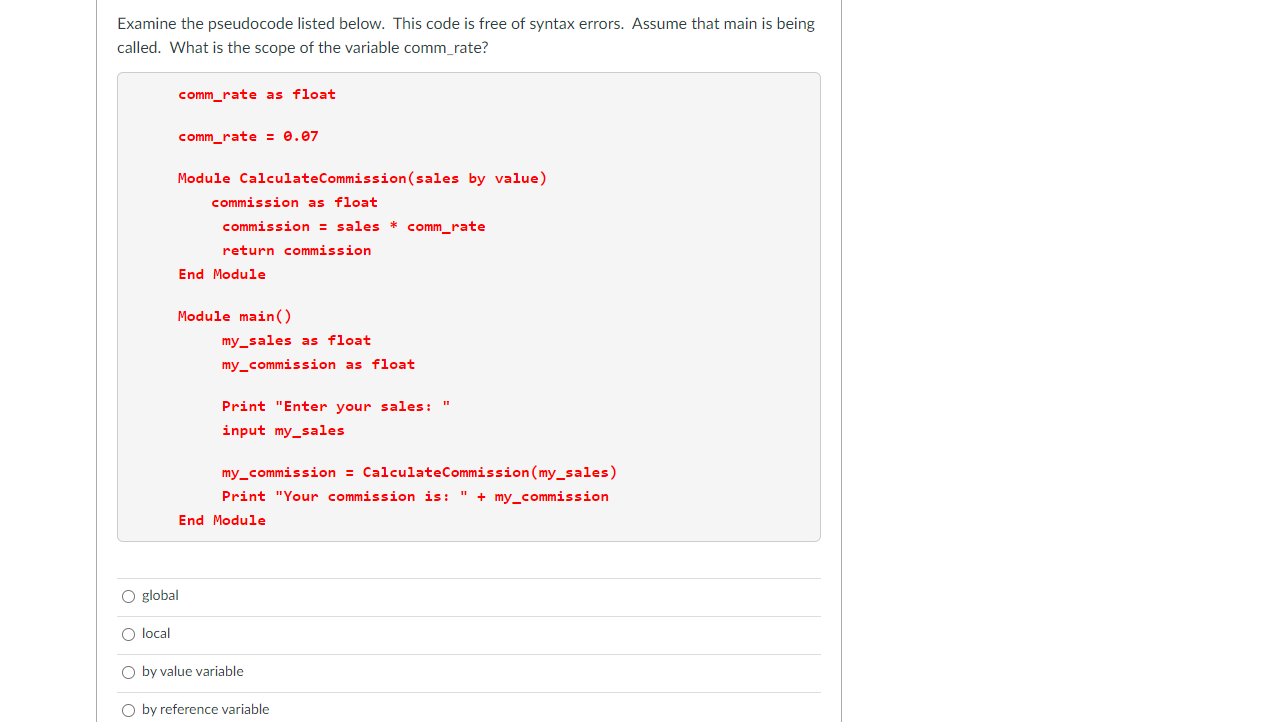Click the "by value variable" label text

click(192, 671)
